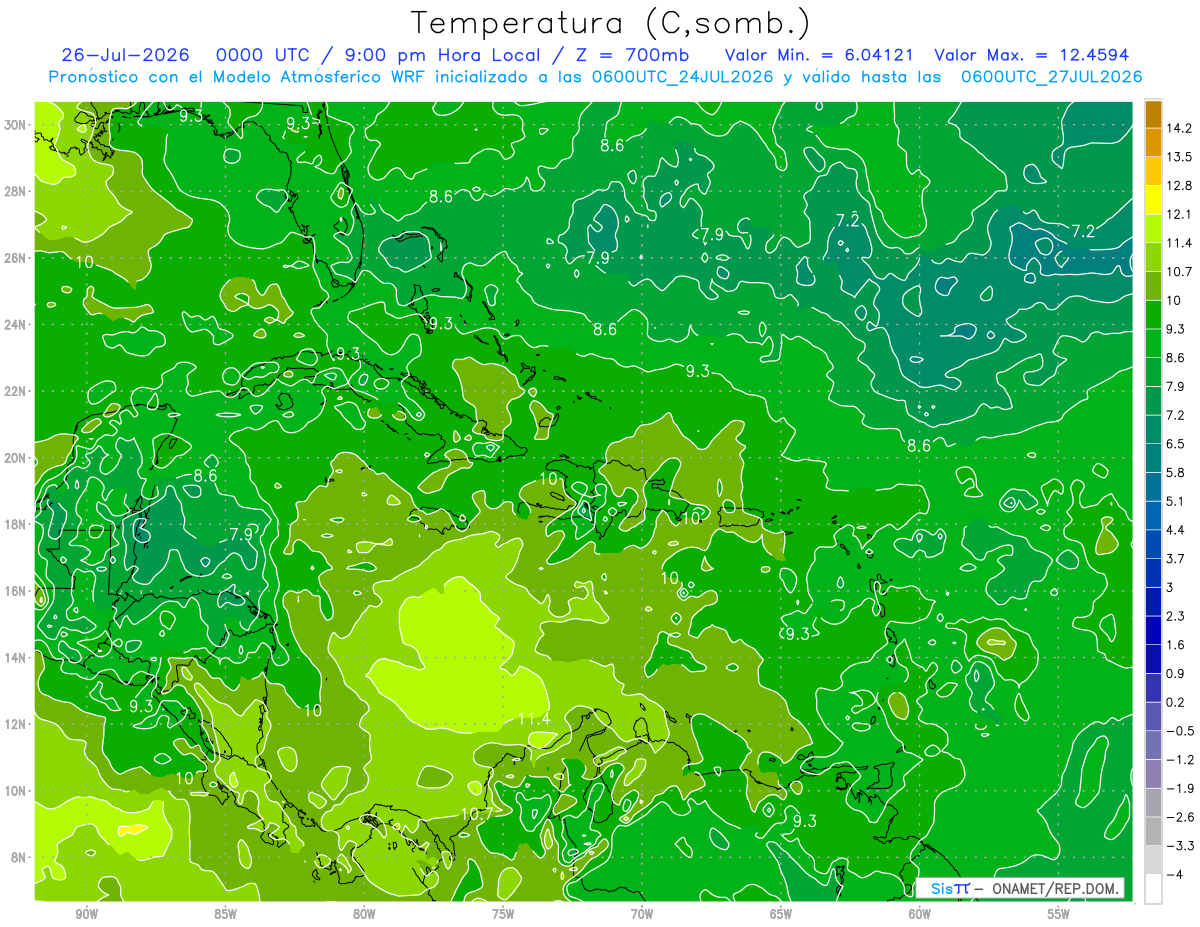This screenshot has height=927, width=1200.
Task: Click the '0.2' color bar label
Action: click(x=1176, y=702)
